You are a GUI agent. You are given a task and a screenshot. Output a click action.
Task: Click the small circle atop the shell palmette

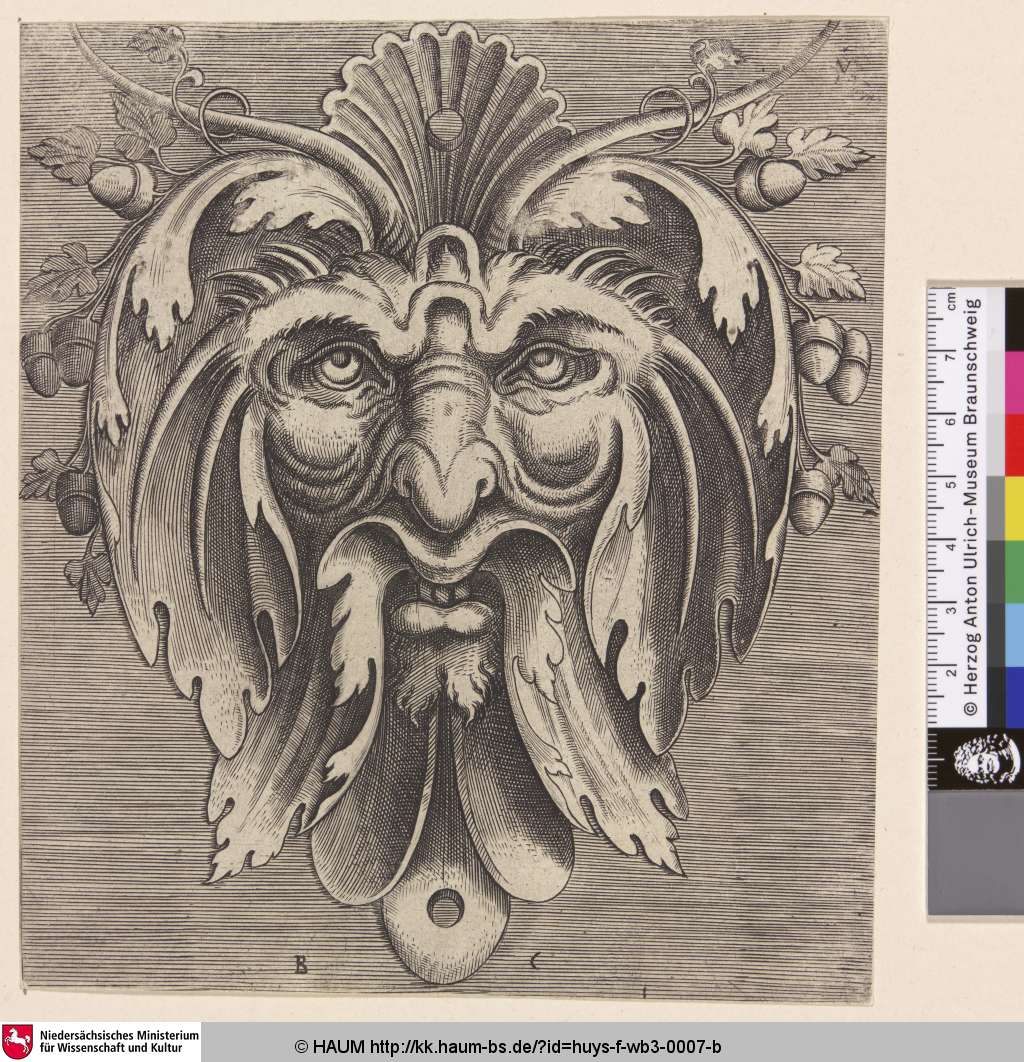click(445, 127)
